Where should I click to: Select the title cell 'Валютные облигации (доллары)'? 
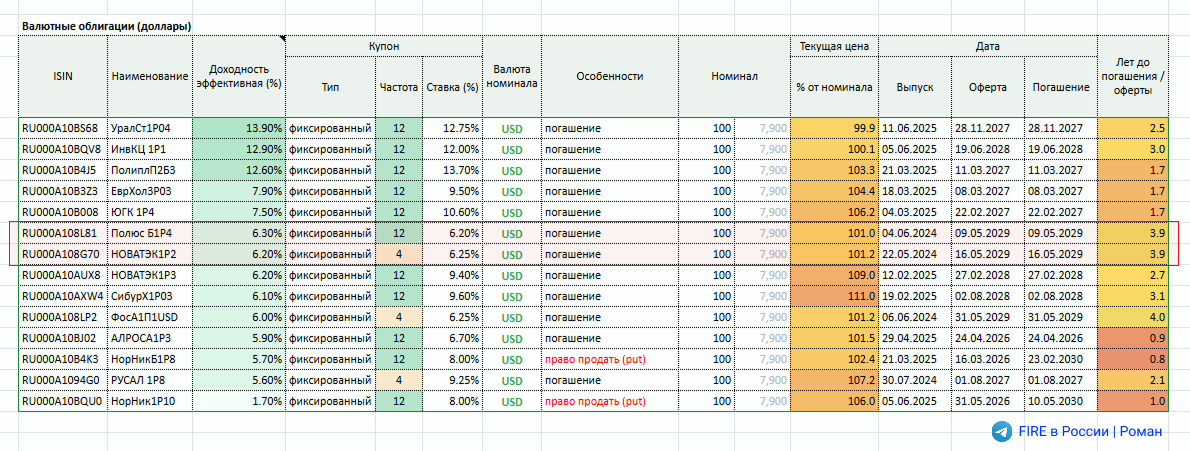[x=107, y=27]
